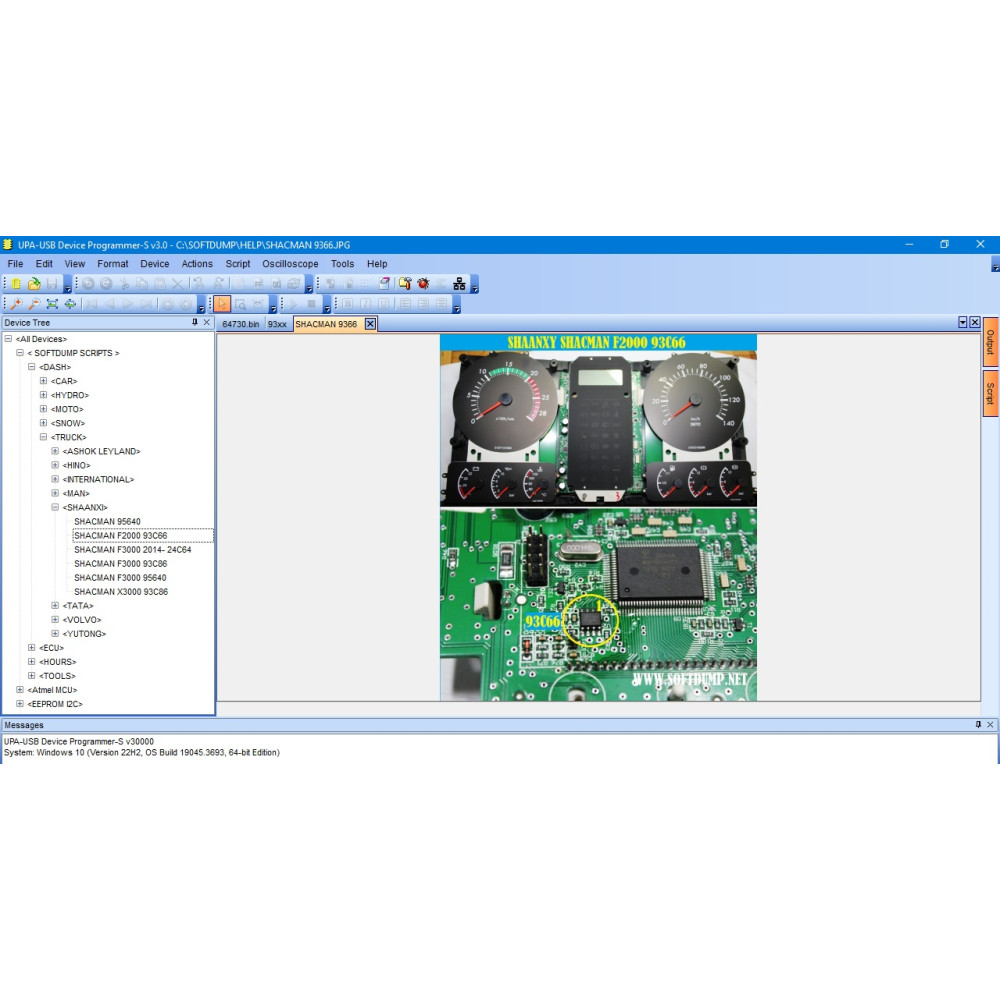Click the align left formatting icon
The height and width of the screenshot is (1000, 1000).
click(405, 304)
